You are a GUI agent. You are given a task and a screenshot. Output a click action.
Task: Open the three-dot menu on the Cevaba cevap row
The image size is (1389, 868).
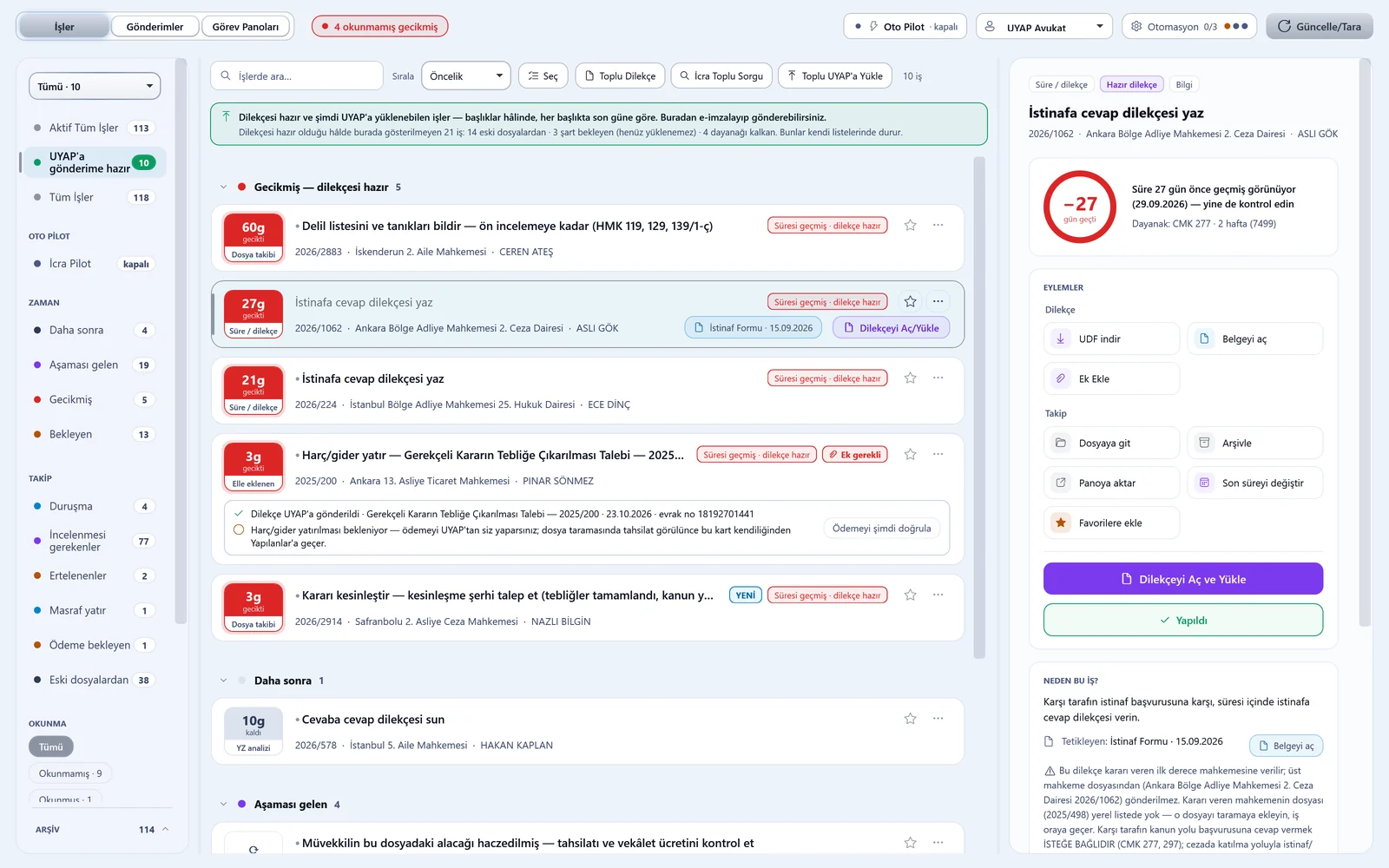click(x=938, y=719)
